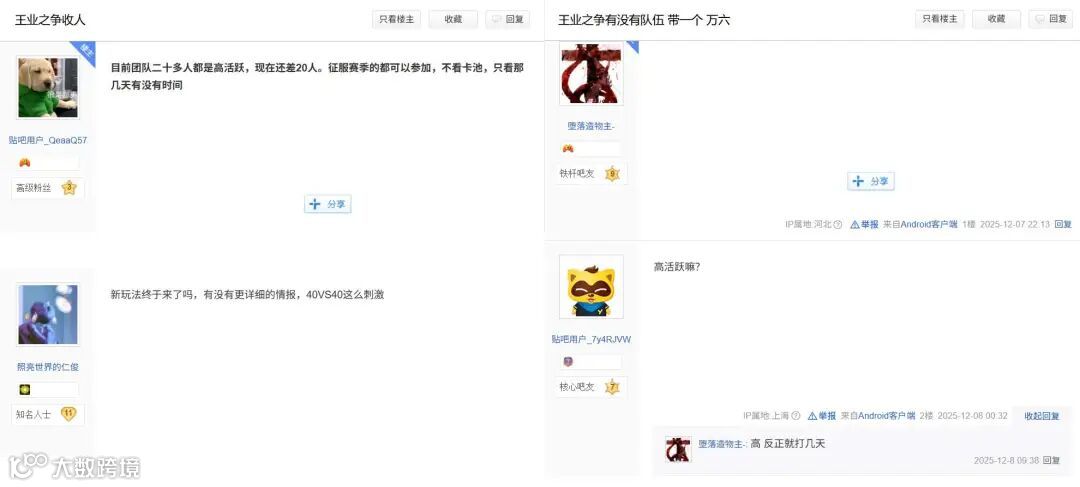Click the level 11 heart badge beside 知名人士
The height and width of the screenshot is (487, 1080).
click(68, 414)
